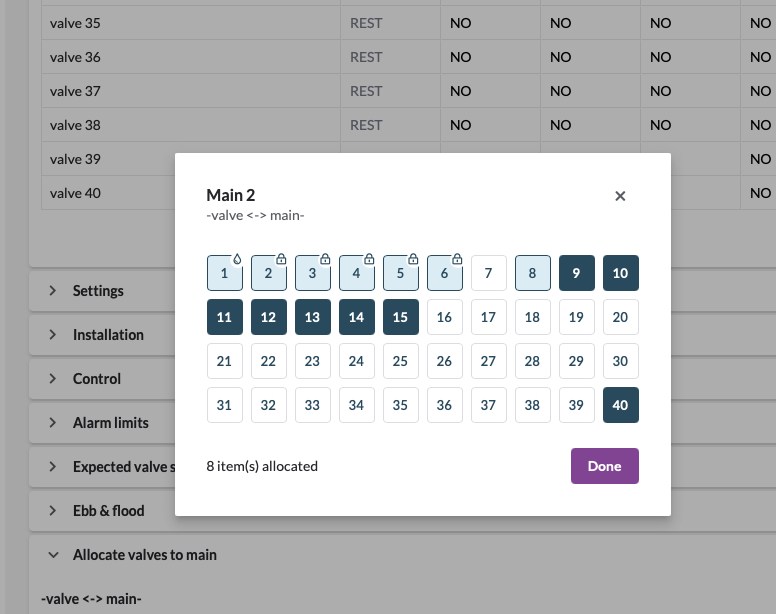
Task: Toggle light-blue valve 8 tile
Action: 532,273
